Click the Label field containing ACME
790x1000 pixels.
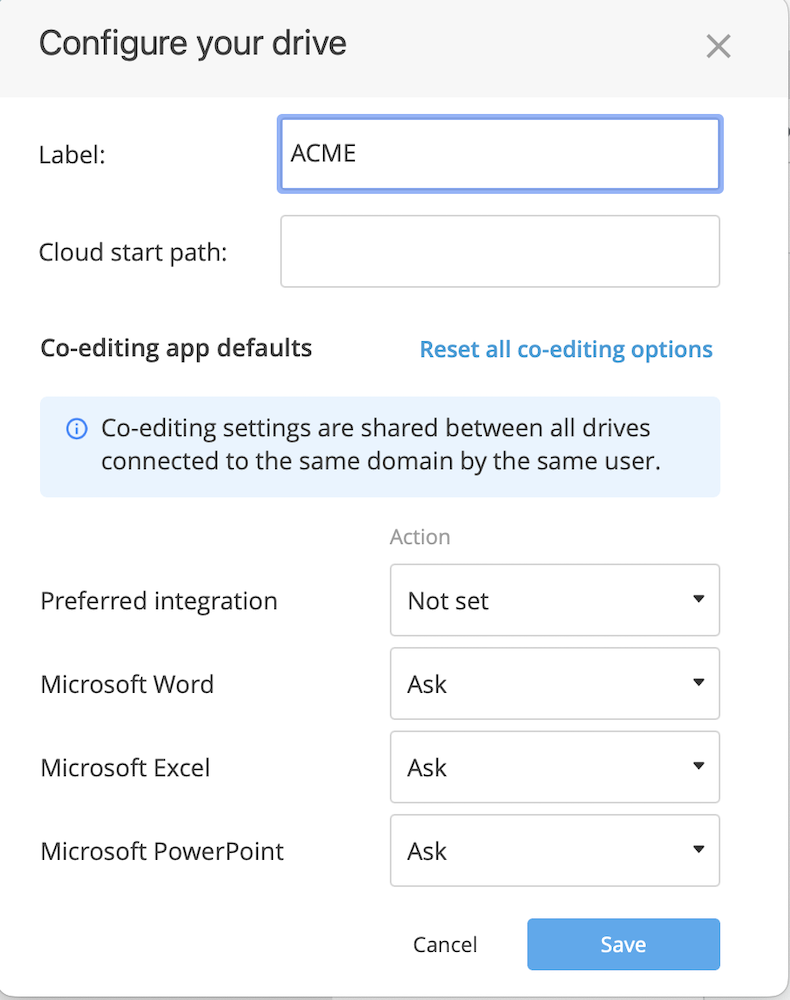point(499,154)
